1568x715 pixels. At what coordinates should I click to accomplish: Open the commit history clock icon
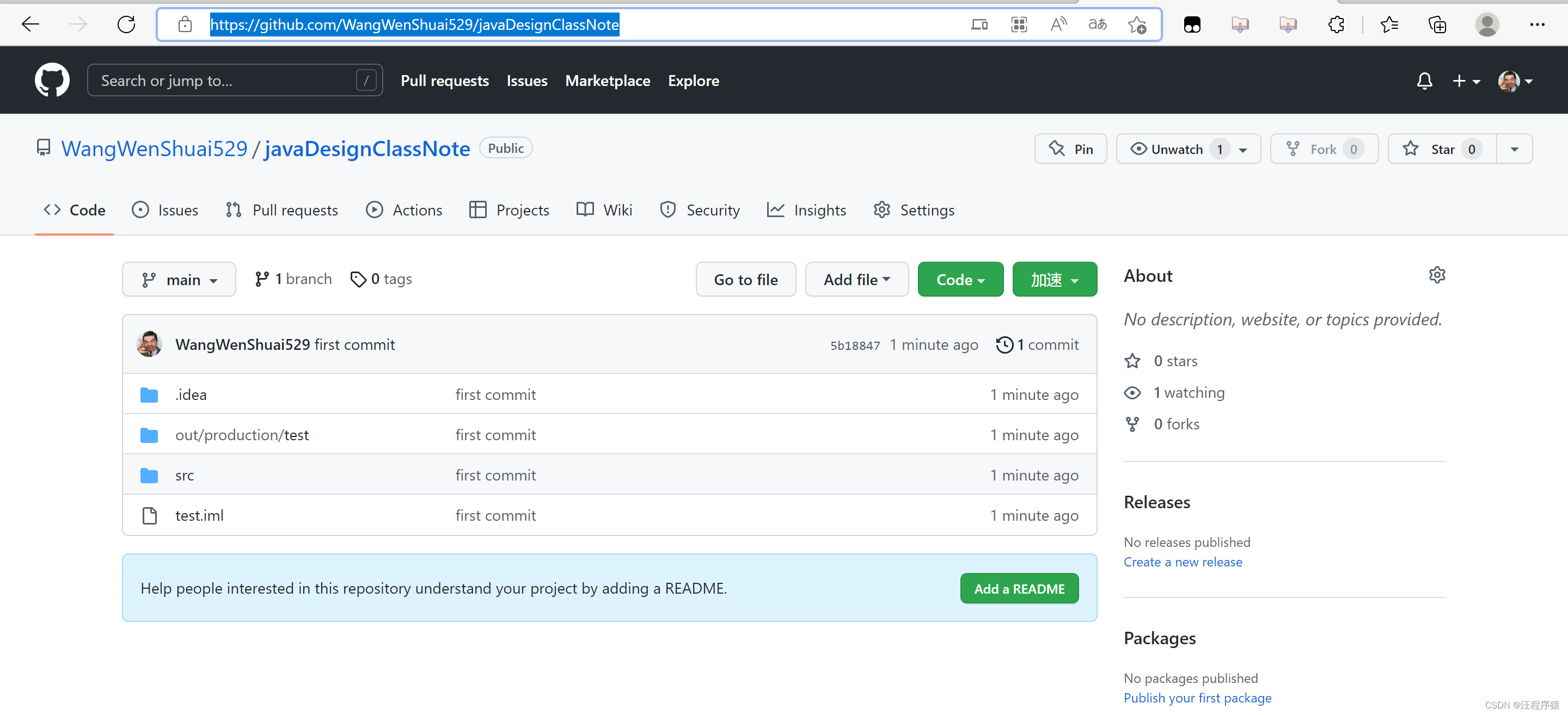pos(1004,345)
